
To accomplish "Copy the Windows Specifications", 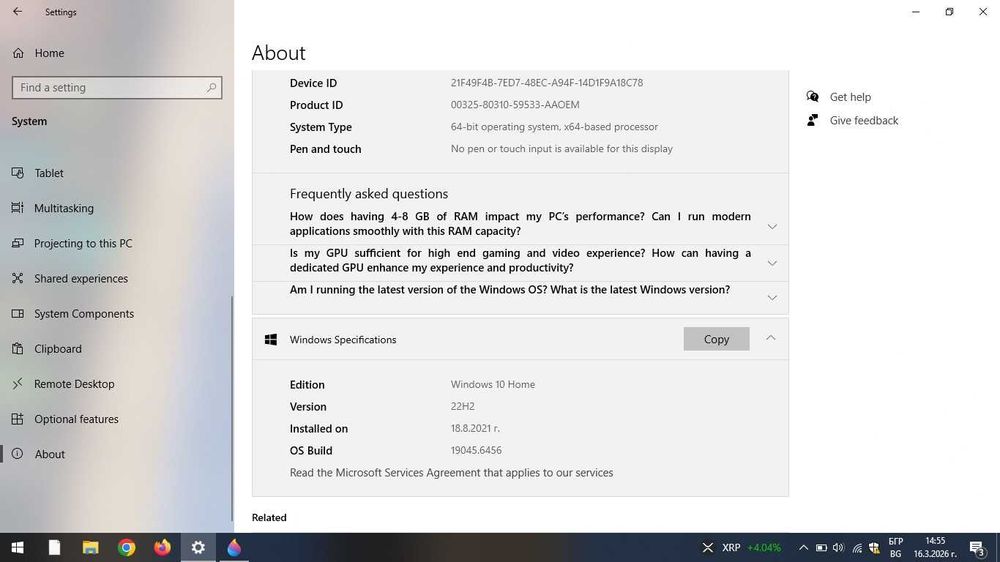I will [x=716, y=339].
